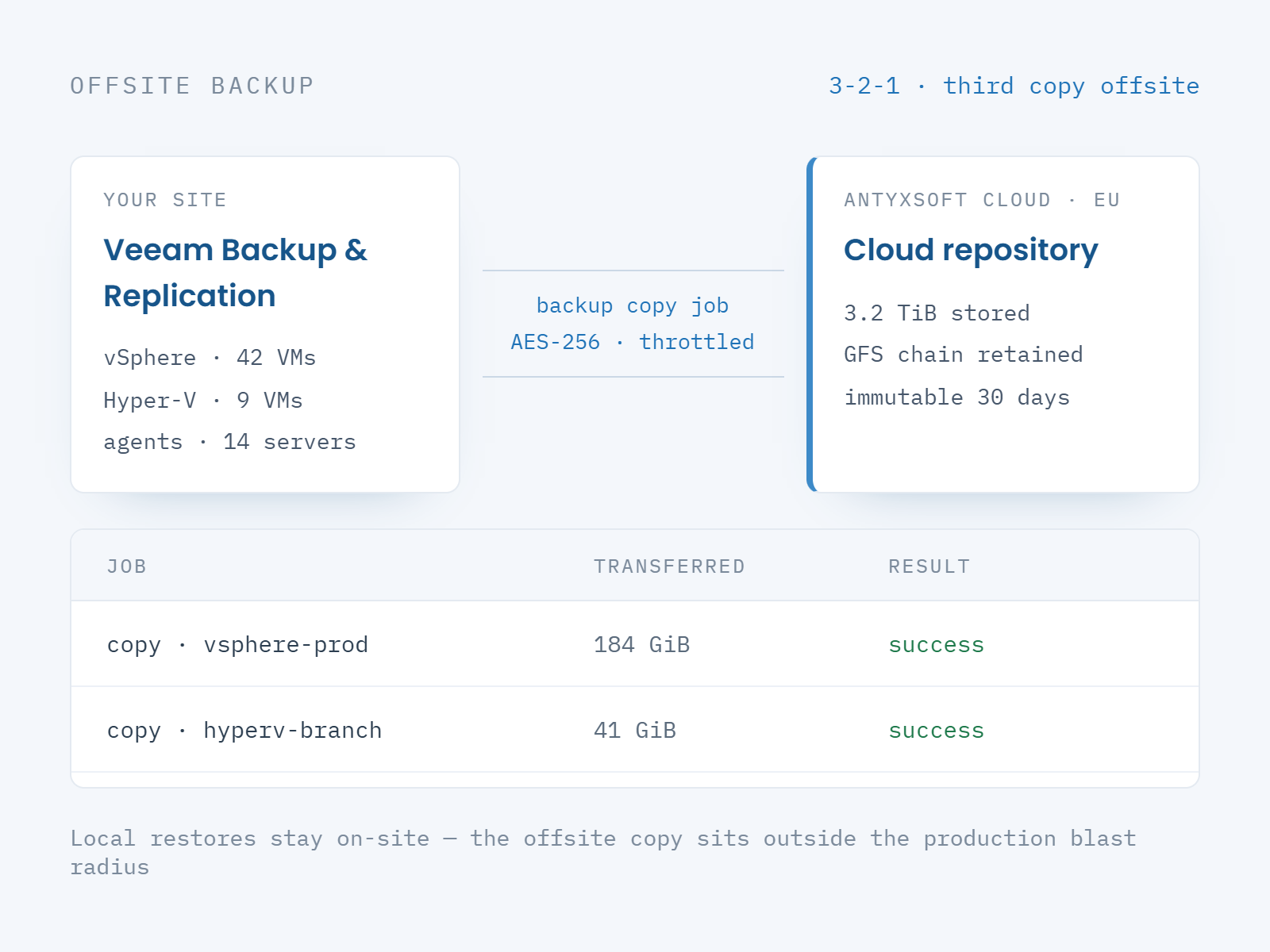Click '41 GiB' transferred value
The image size is (1270, 952).
[x=635, y=730]
